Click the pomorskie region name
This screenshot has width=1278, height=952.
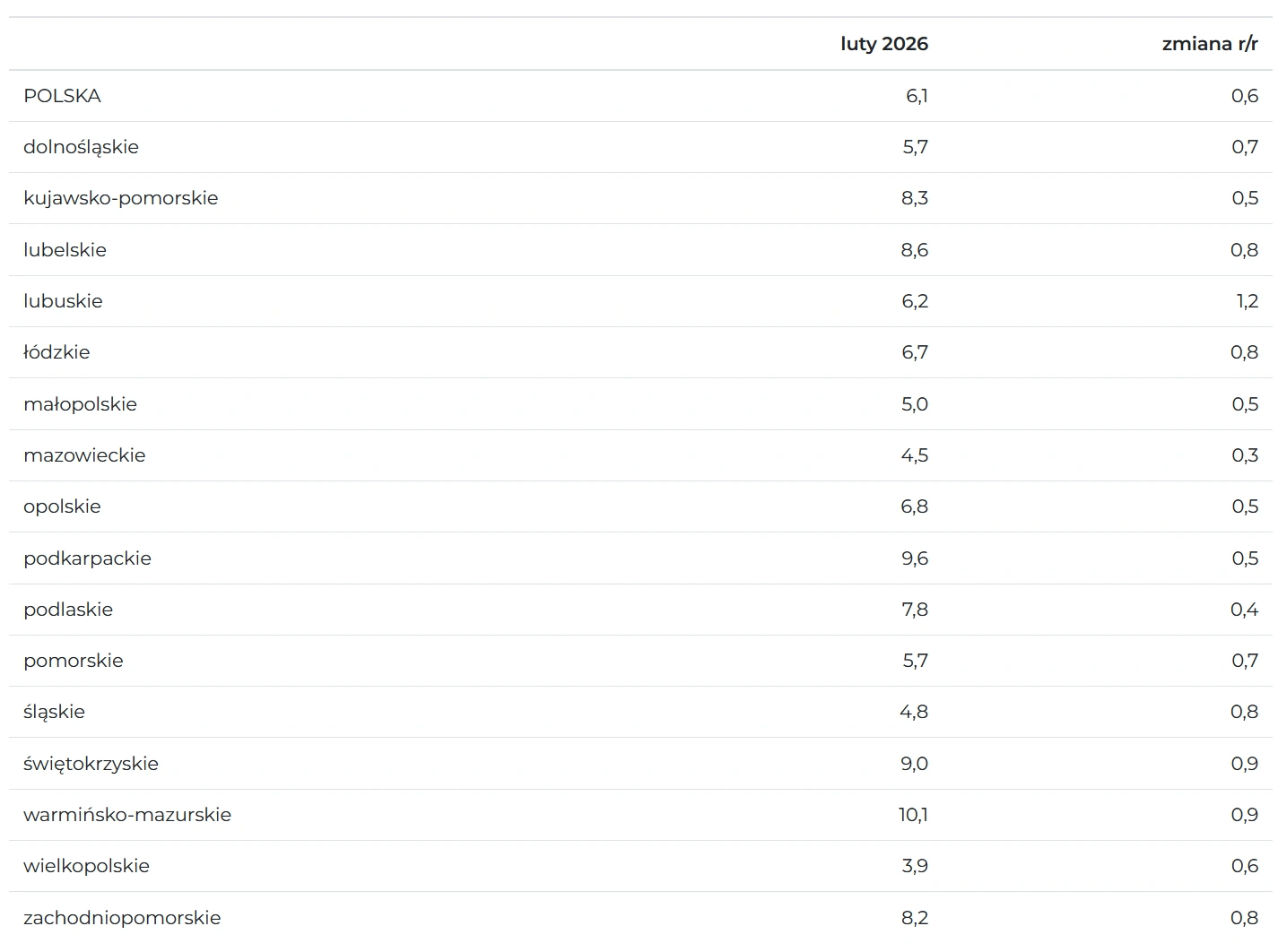(x=74, y=661)
